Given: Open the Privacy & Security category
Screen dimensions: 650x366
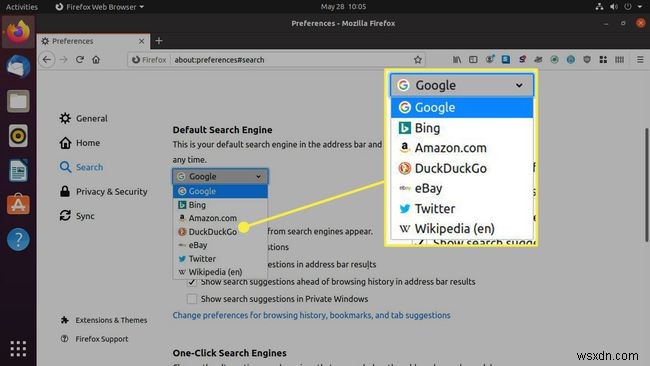Looking at the screenshot, I should pos(103,192).
